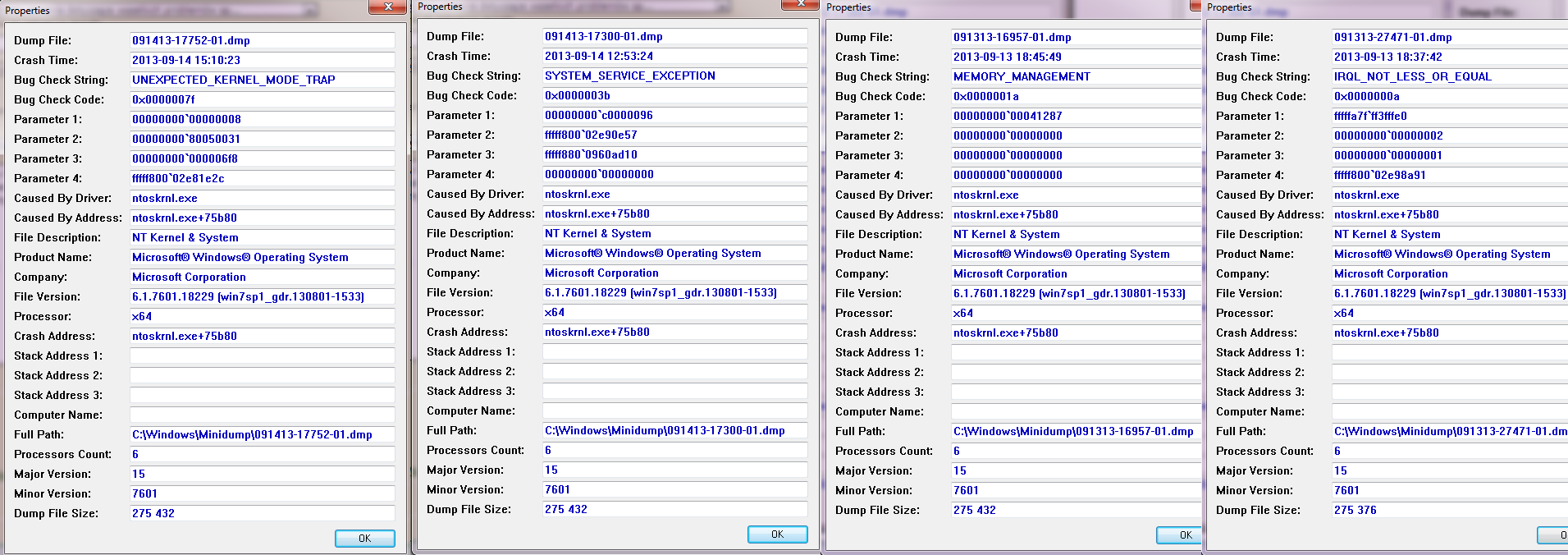Click Full Path field for 091413-17300-01.dmp
The width and height of the screenshot is (1568, 555).
(675, 430)
